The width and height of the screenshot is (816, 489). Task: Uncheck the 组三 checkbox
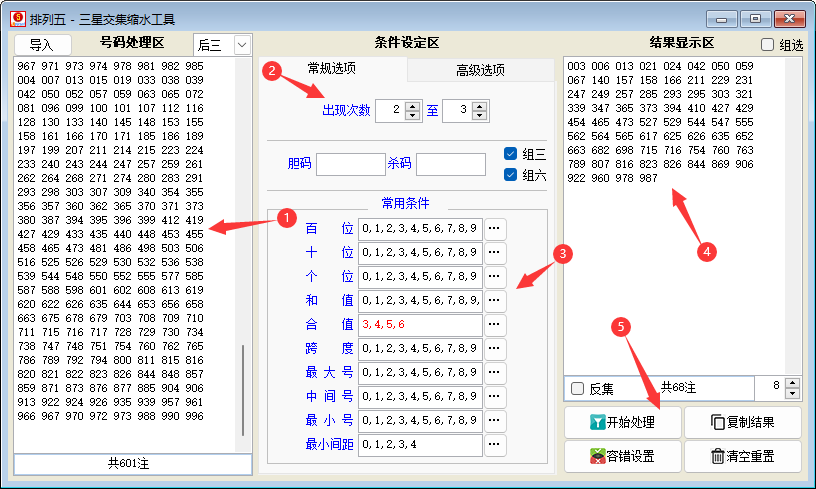coord(510,154)
